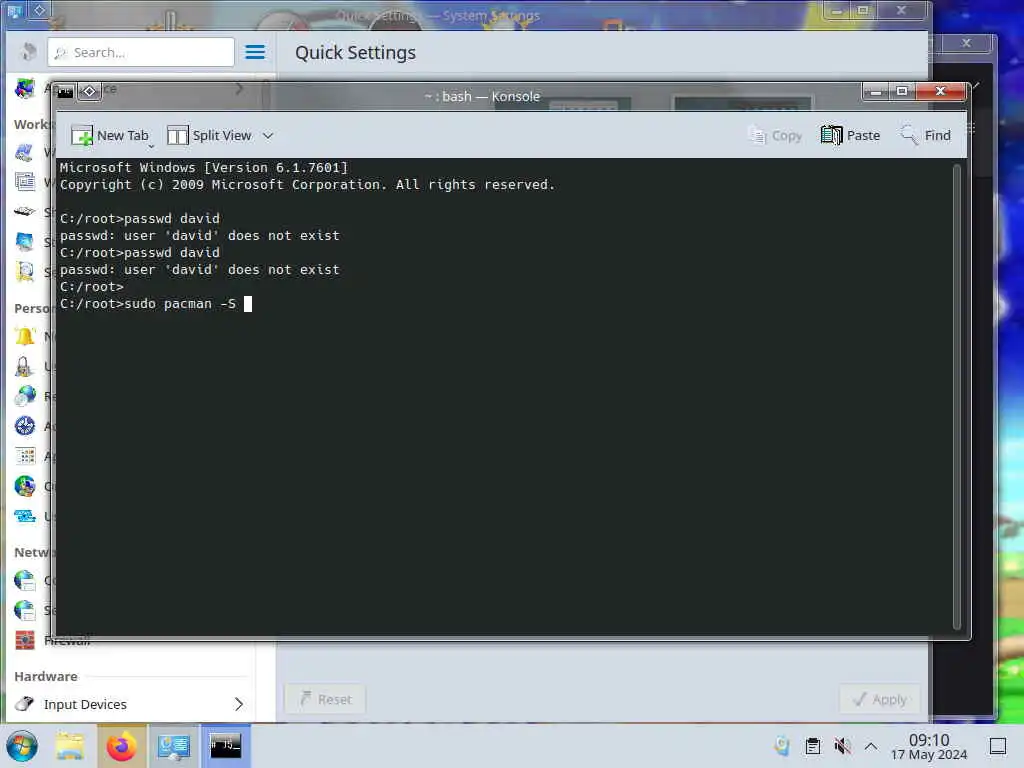Open the Accessibility icon in sidebar

[x=25, y=426]
